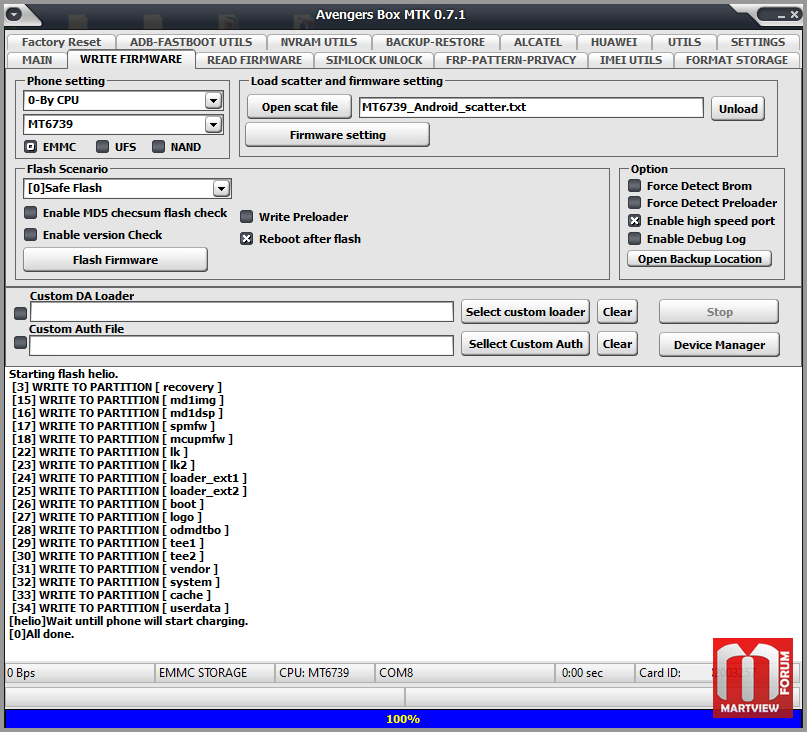Turn on Enable Debug Log
Viewport: 807px width, 732px height.
pos(635,238)
